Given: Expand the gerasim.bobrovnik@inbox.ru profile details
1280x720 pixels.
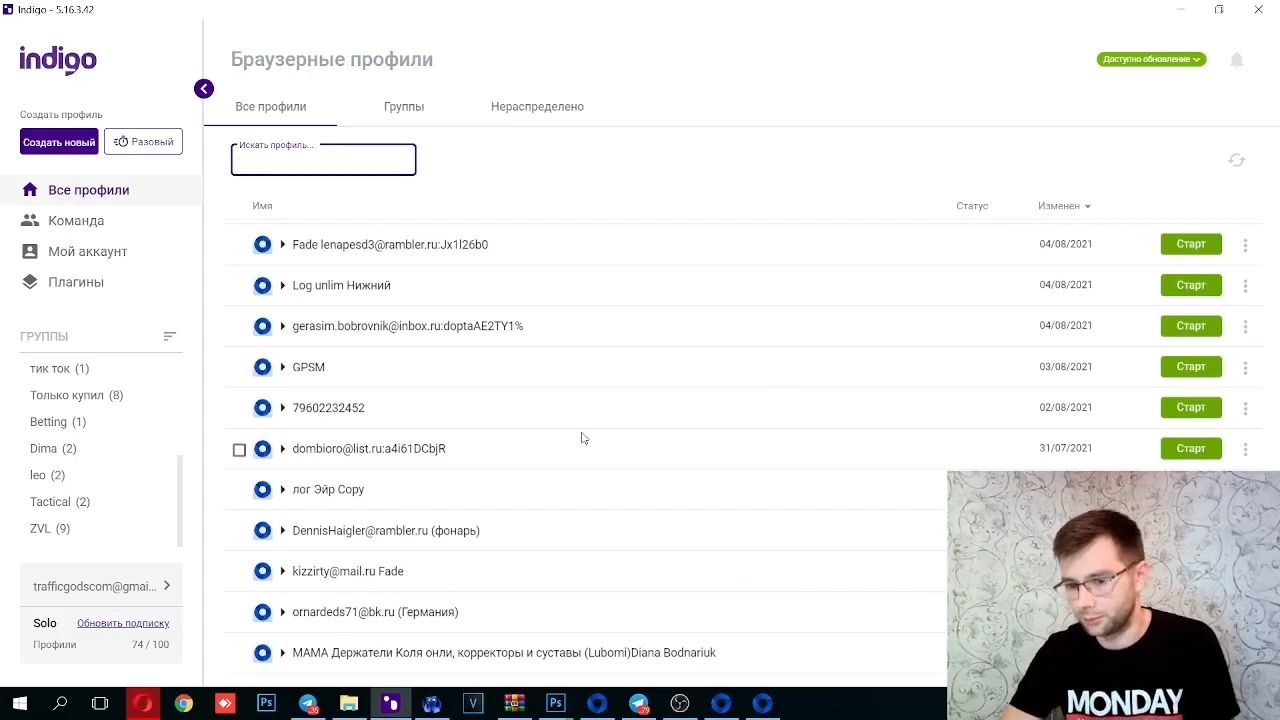Looking at the screenshot, I should (283, 327).
